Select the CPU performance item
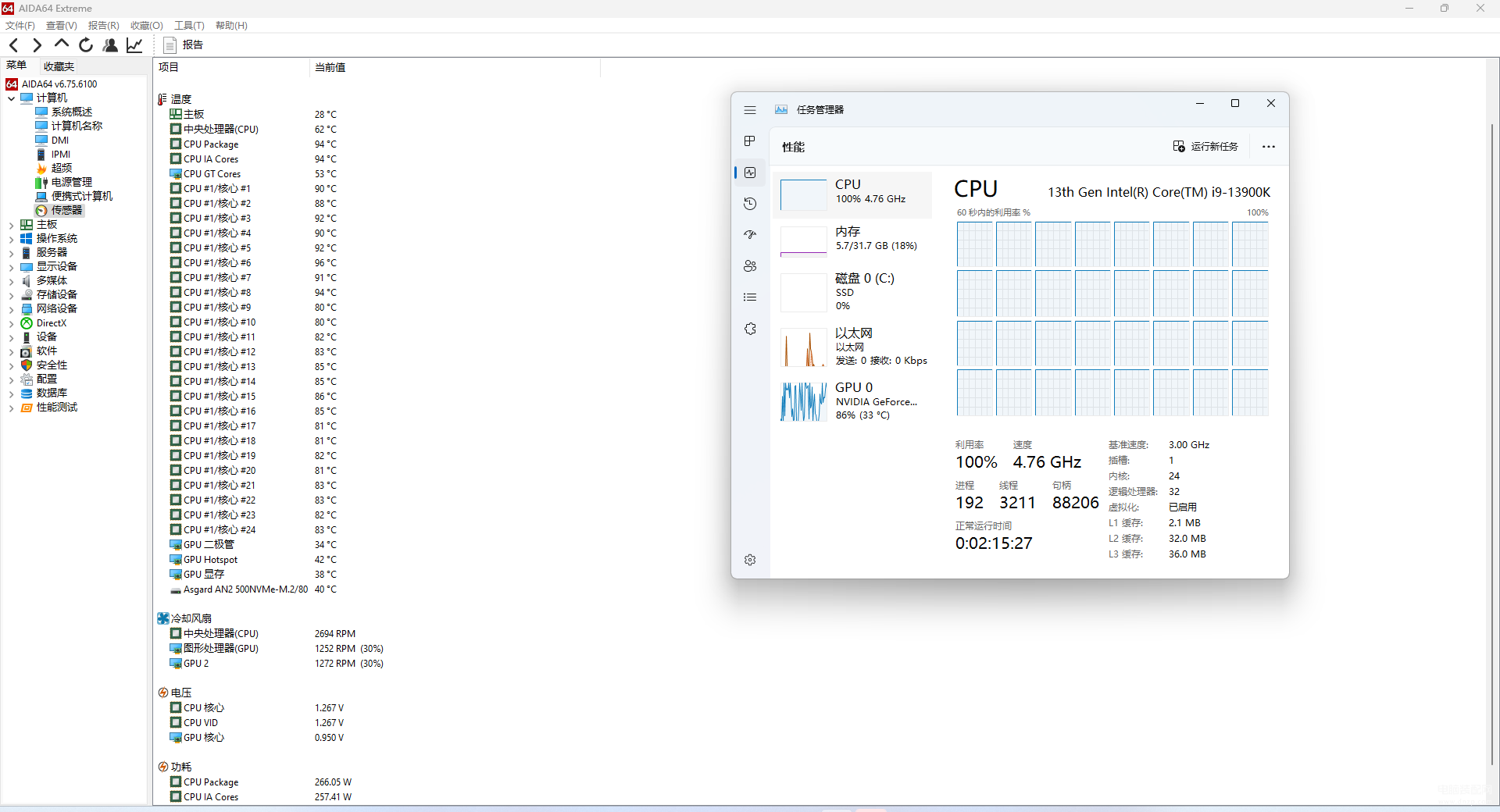Viewport: 1500px width, 812px height. click(853, 195)
